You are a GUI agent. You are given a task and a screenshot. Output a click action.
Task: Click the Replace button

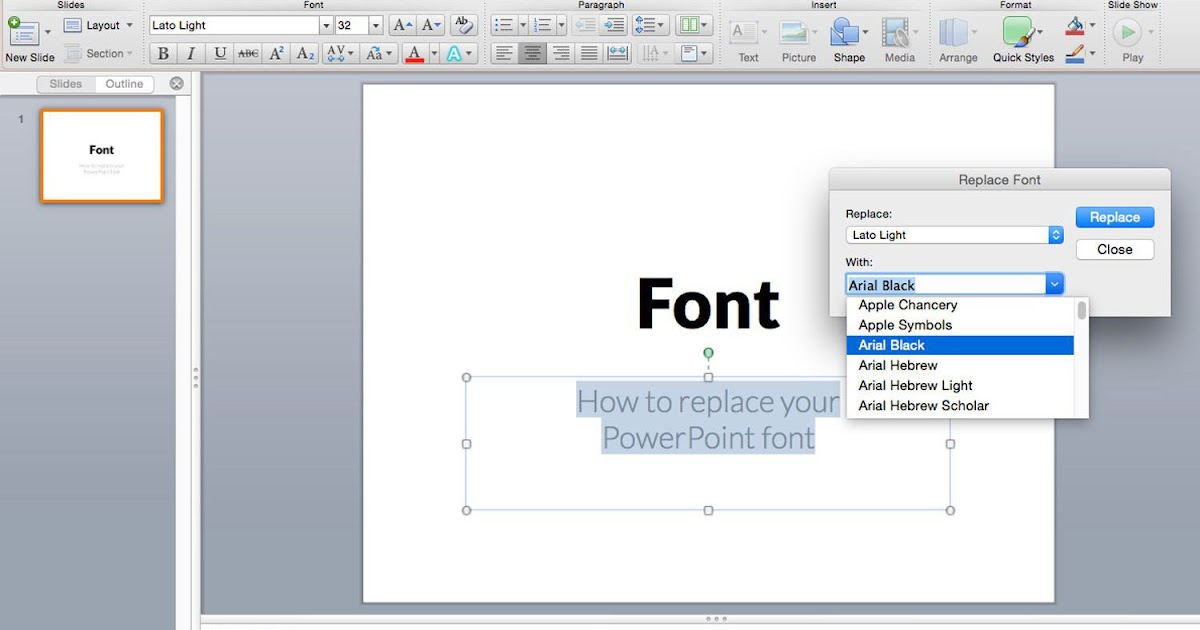tap(1115, 217)
